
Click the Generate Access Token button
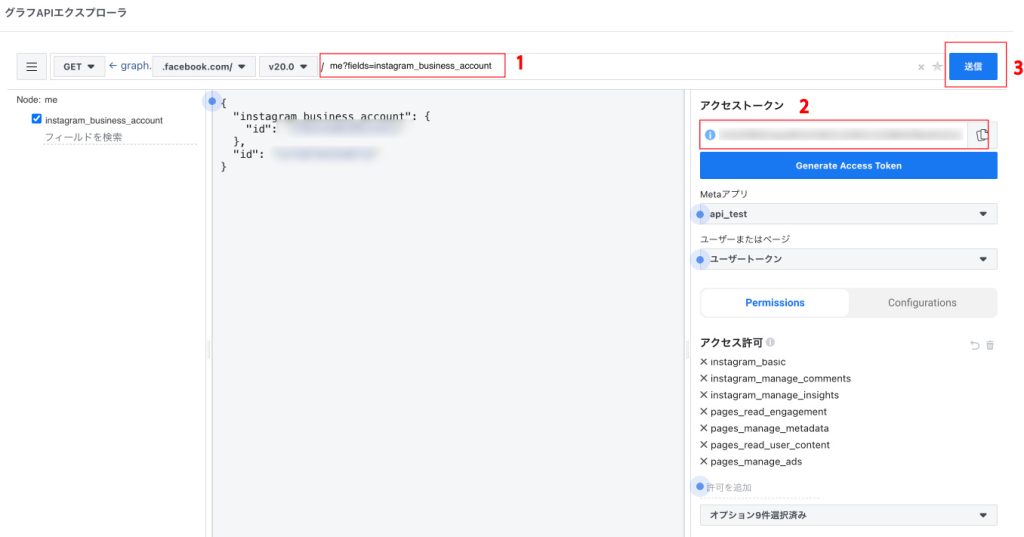pyautogui.click(x=848, y=166)
